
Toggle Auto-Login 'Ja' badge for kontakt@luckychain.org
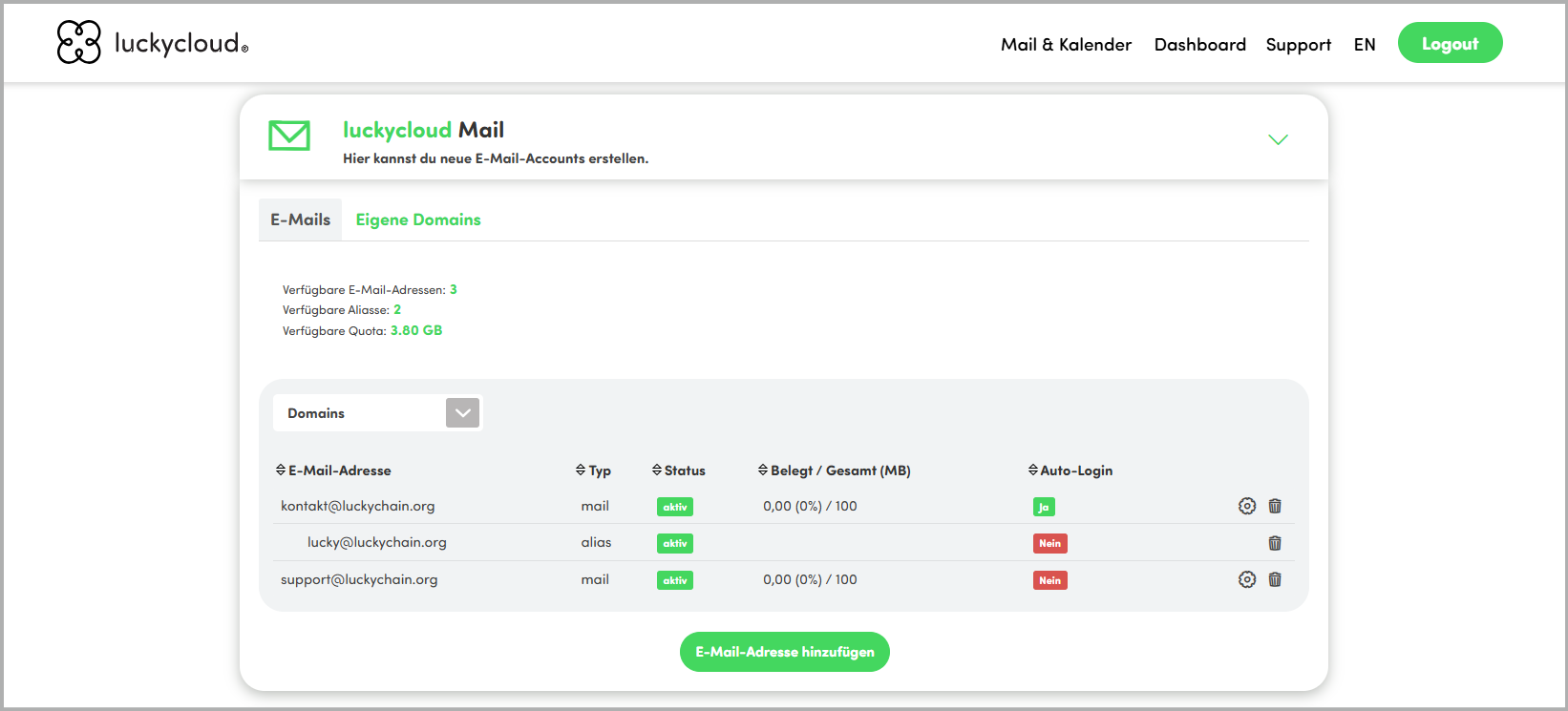tap(1044, 507)
